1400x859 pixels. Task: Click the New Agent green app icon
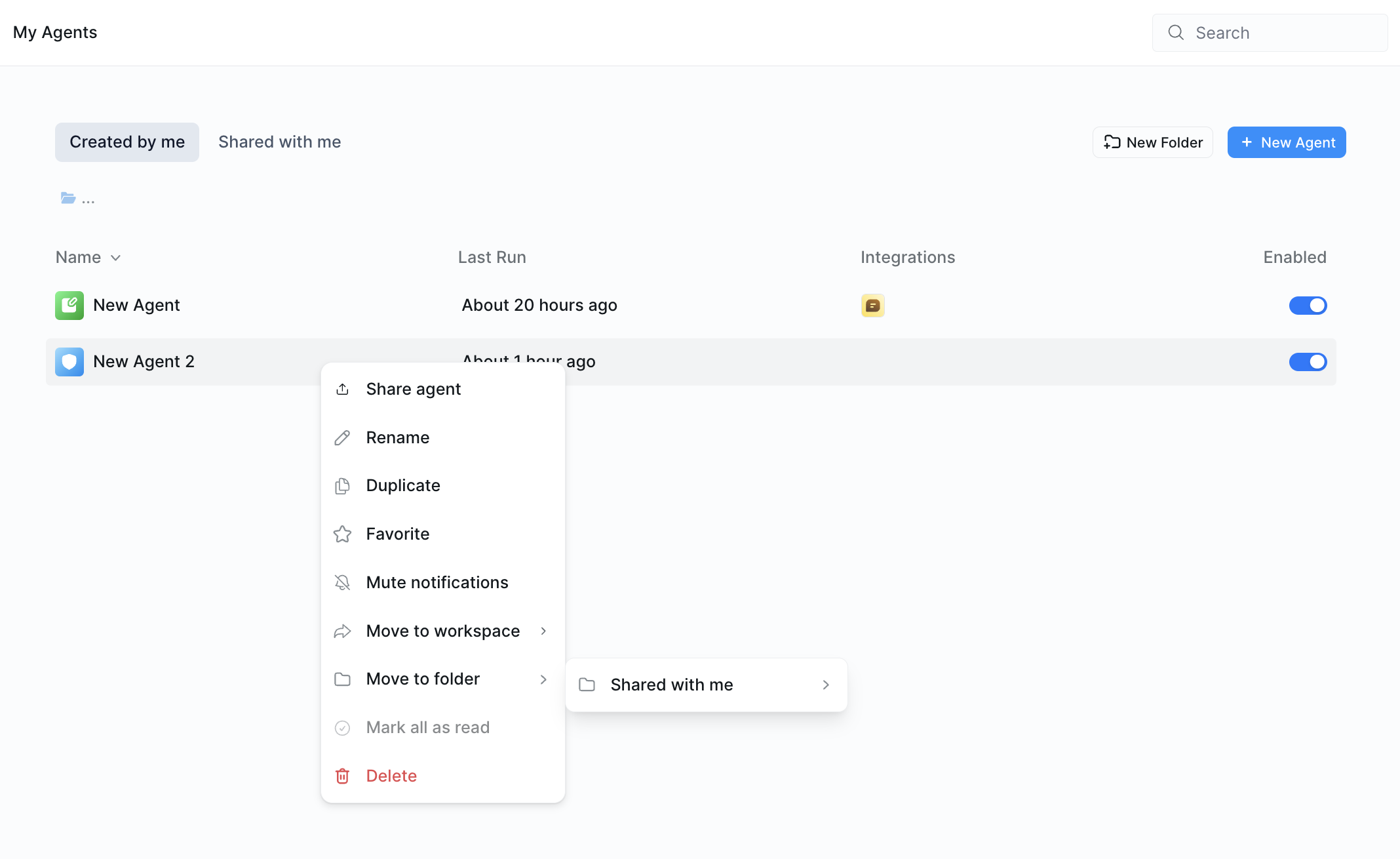coord(69,305)
